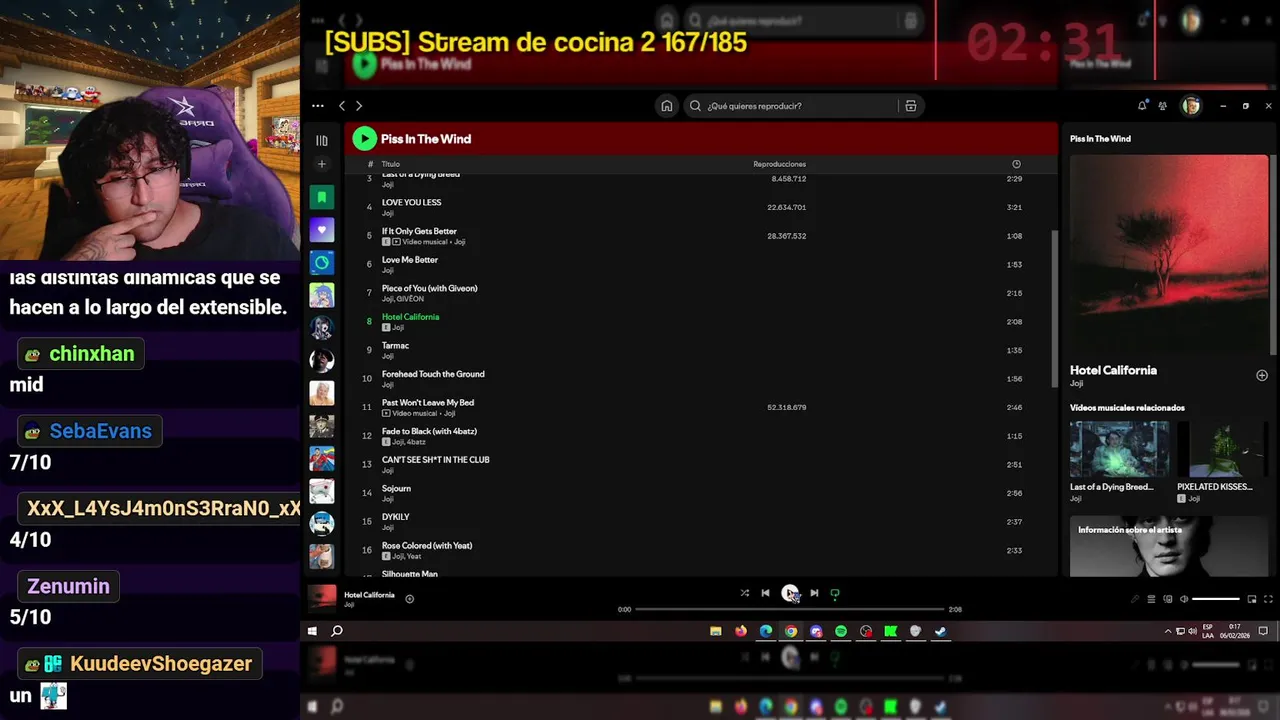
Task: Open Spotify Home
Action: [x=667, y=106]
